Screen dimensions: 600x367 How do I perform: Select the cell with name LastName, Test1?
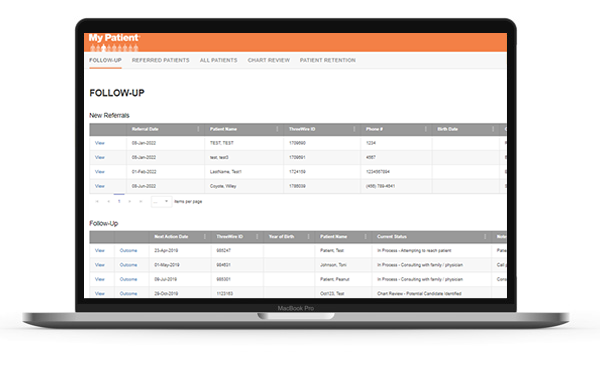tap(244, 172)
